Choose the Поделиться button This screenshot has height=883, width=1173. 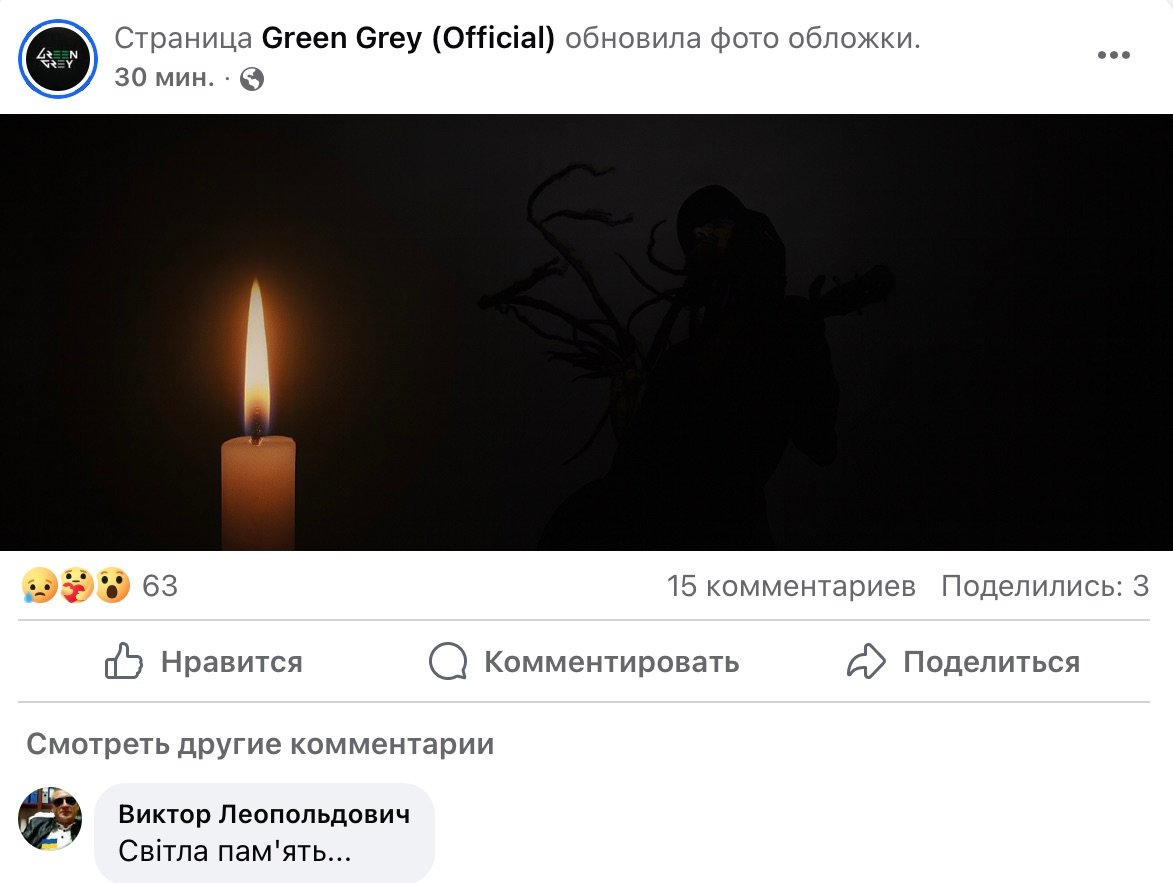[x=964, y=662]
